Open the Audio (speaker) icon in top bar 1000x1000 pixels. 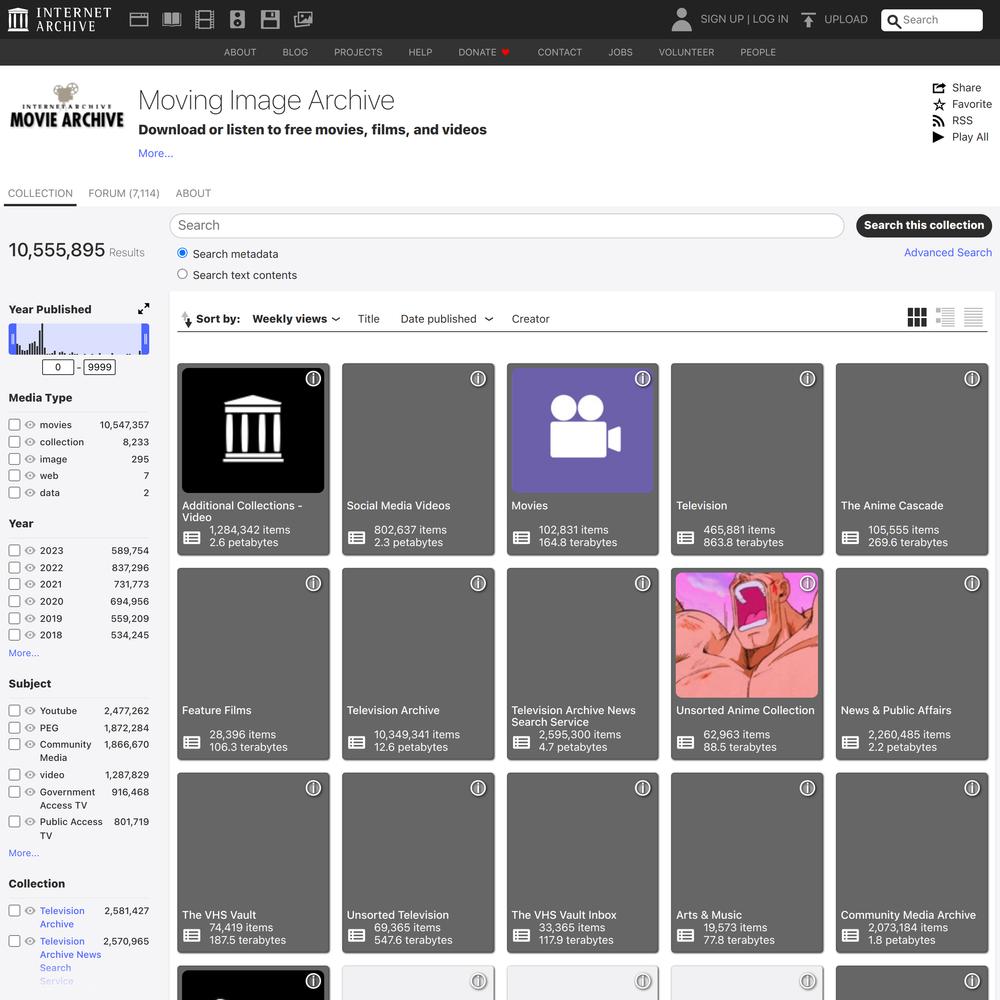[237, 20]
